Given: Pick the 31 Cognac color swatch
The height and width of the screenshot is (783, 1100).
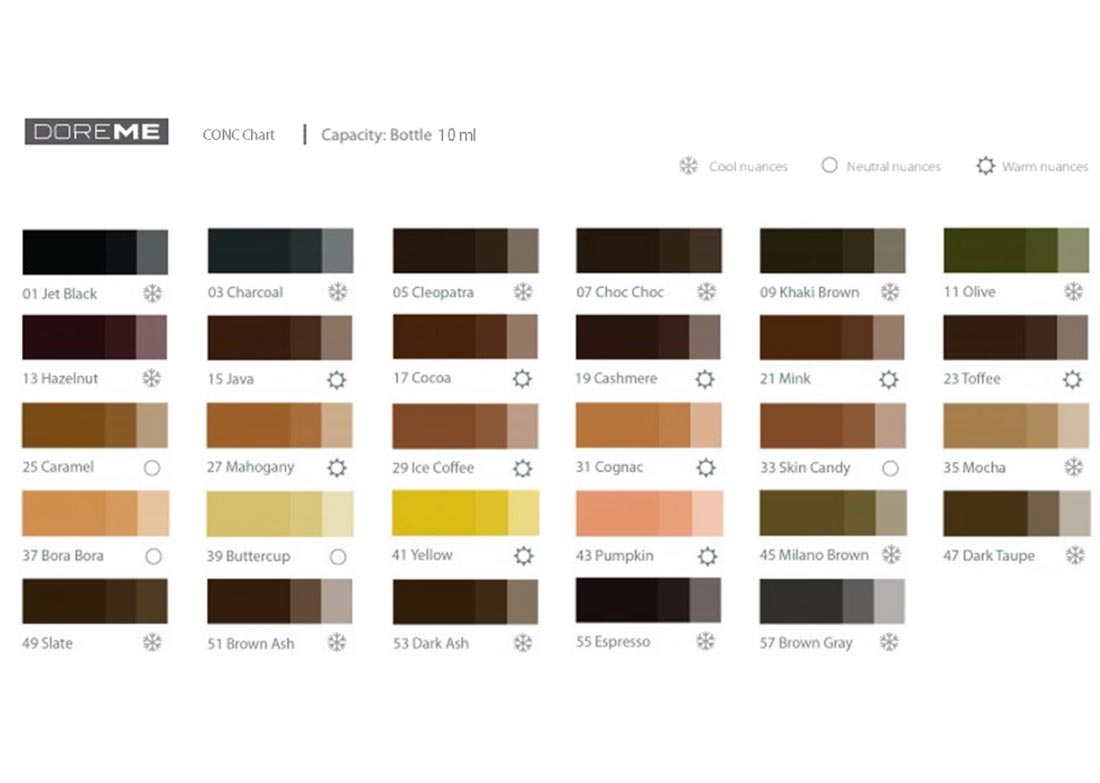Looking at the screenshot, I should click(x=649, y=425).
